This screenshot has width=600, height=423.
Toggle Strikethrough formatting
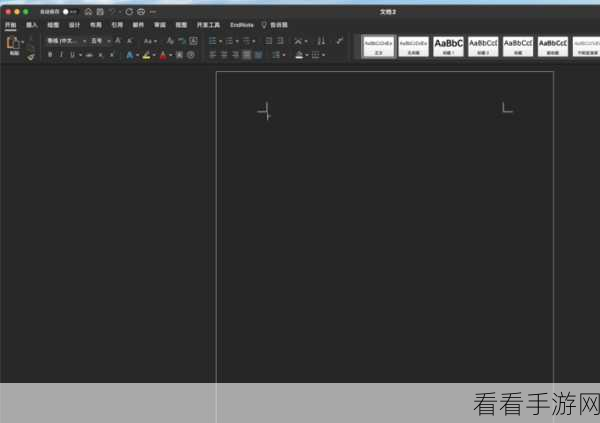pos(89,55)
